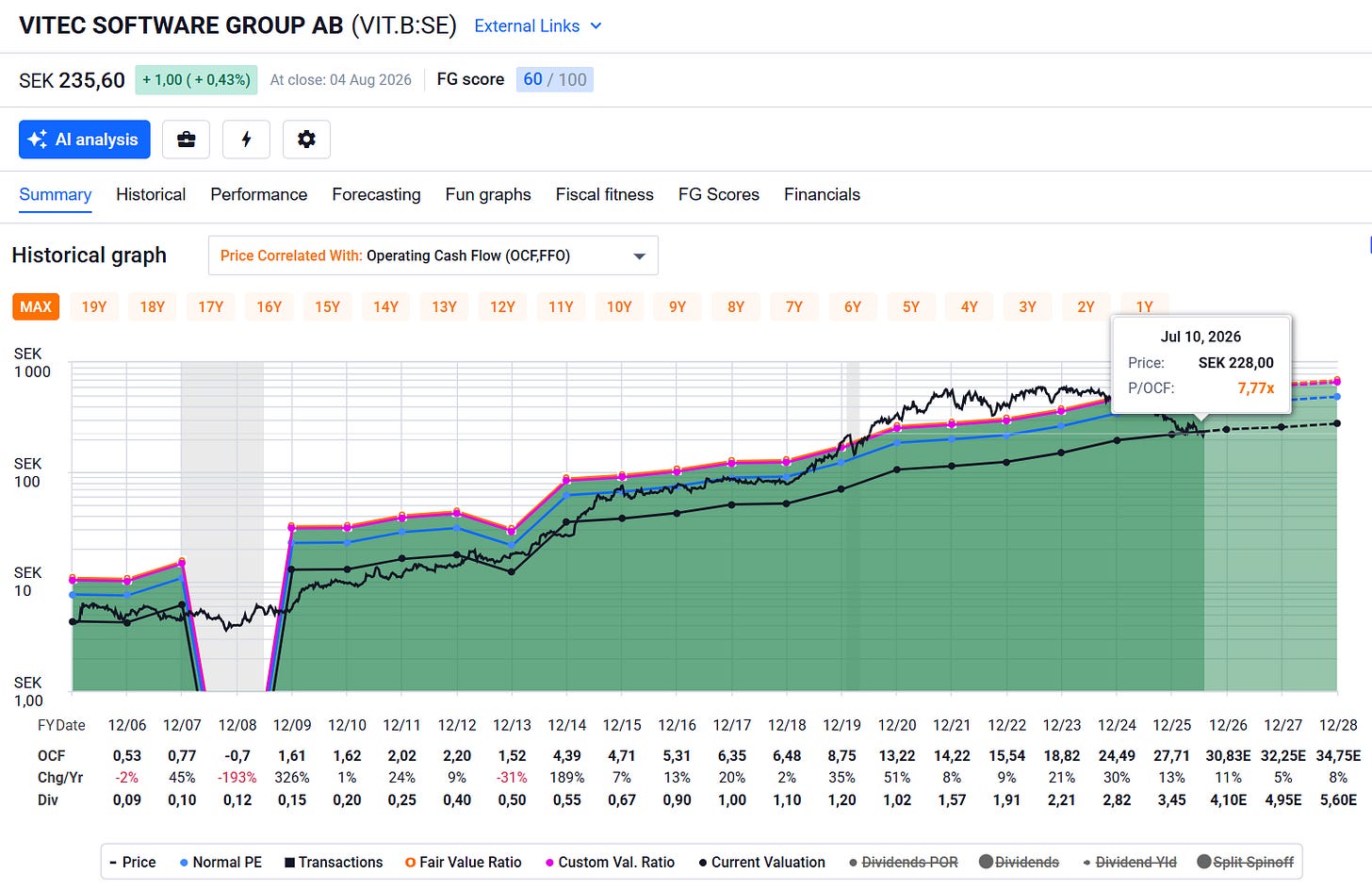Image resolution: width=1372 pixels, height=890 pixels.
Task: Expand the External Links dropdown
Action: click(537, 26)
